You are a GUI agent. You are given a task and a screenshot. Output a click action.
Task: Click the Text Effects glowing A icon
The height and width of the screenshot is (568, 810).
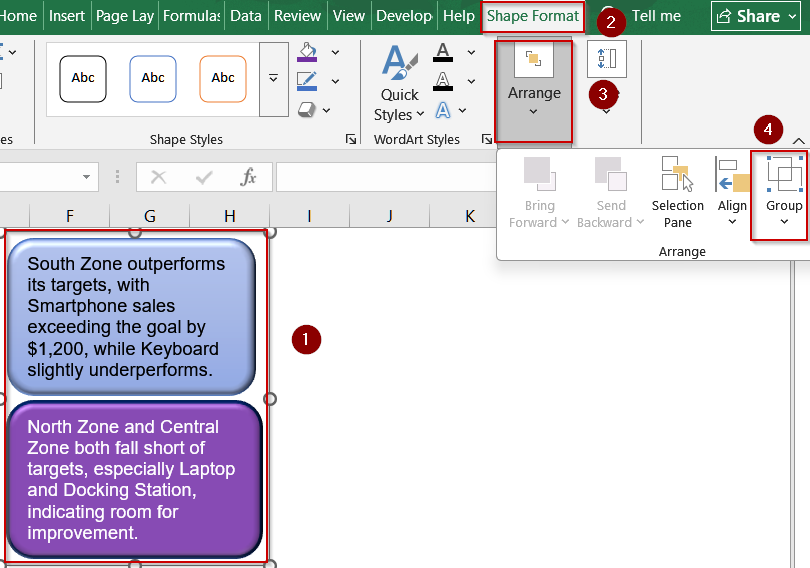click(443, 110)
